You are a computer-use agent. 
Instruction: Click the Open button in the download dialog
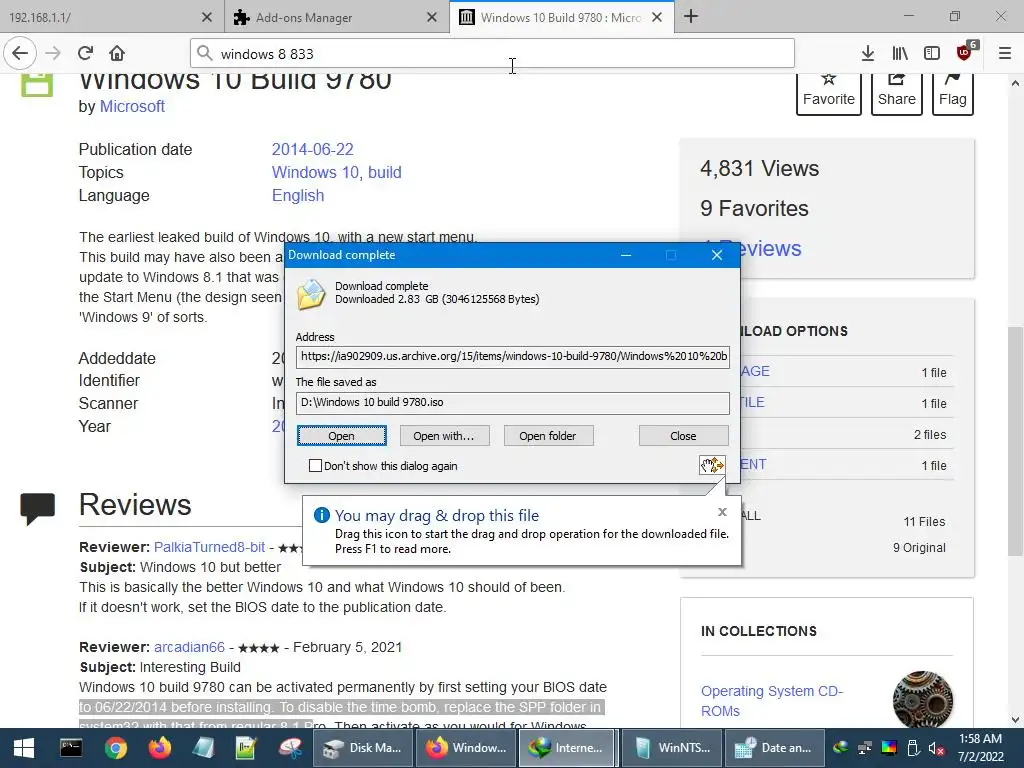click(x=342, y=436)
